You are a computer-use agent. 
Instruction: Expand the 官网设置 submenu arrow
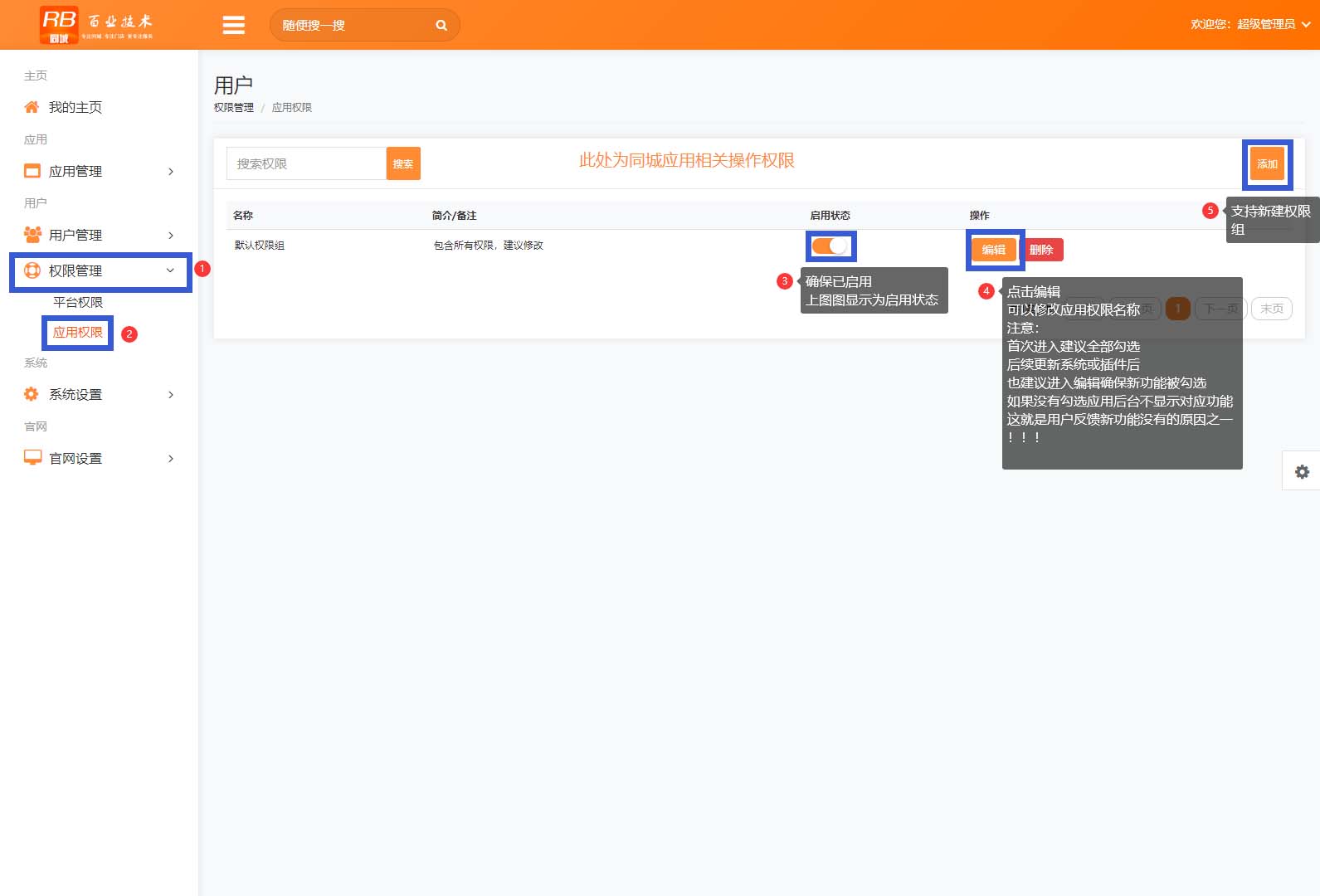[x=171, y=459]
